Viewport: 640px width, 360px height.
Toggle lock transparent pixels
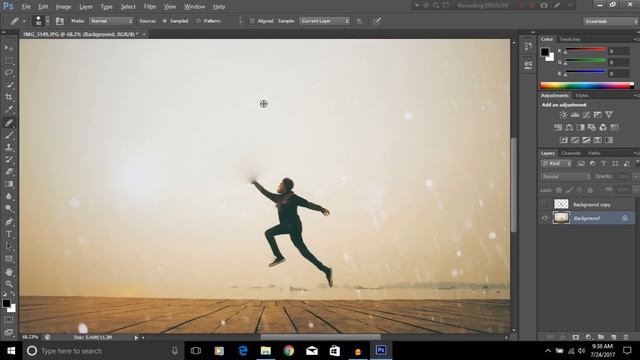tap(559, 190)
